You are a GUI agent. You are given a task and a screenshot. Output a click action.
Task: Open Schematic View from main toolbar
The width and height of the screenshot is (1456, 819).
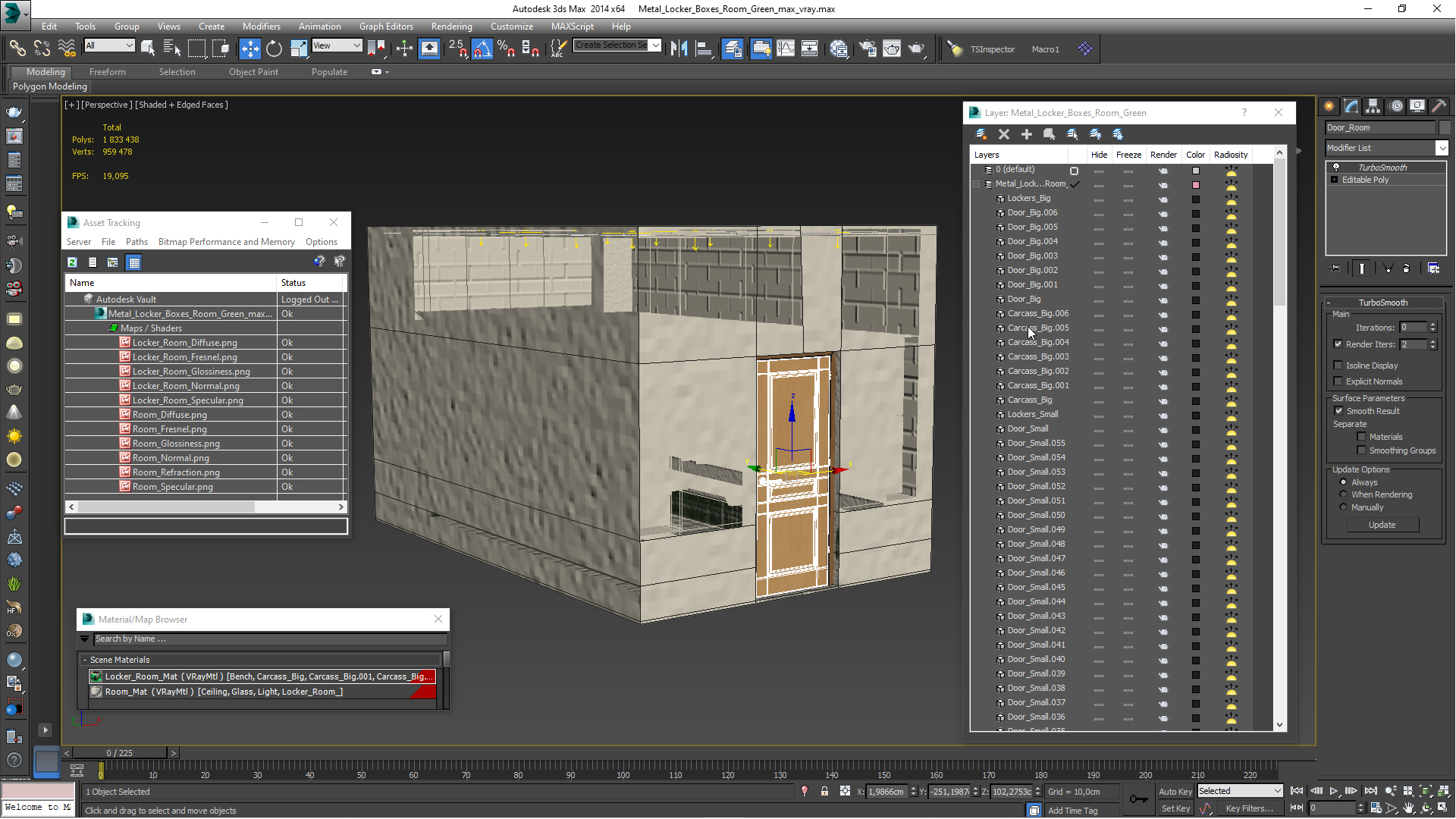810,49
